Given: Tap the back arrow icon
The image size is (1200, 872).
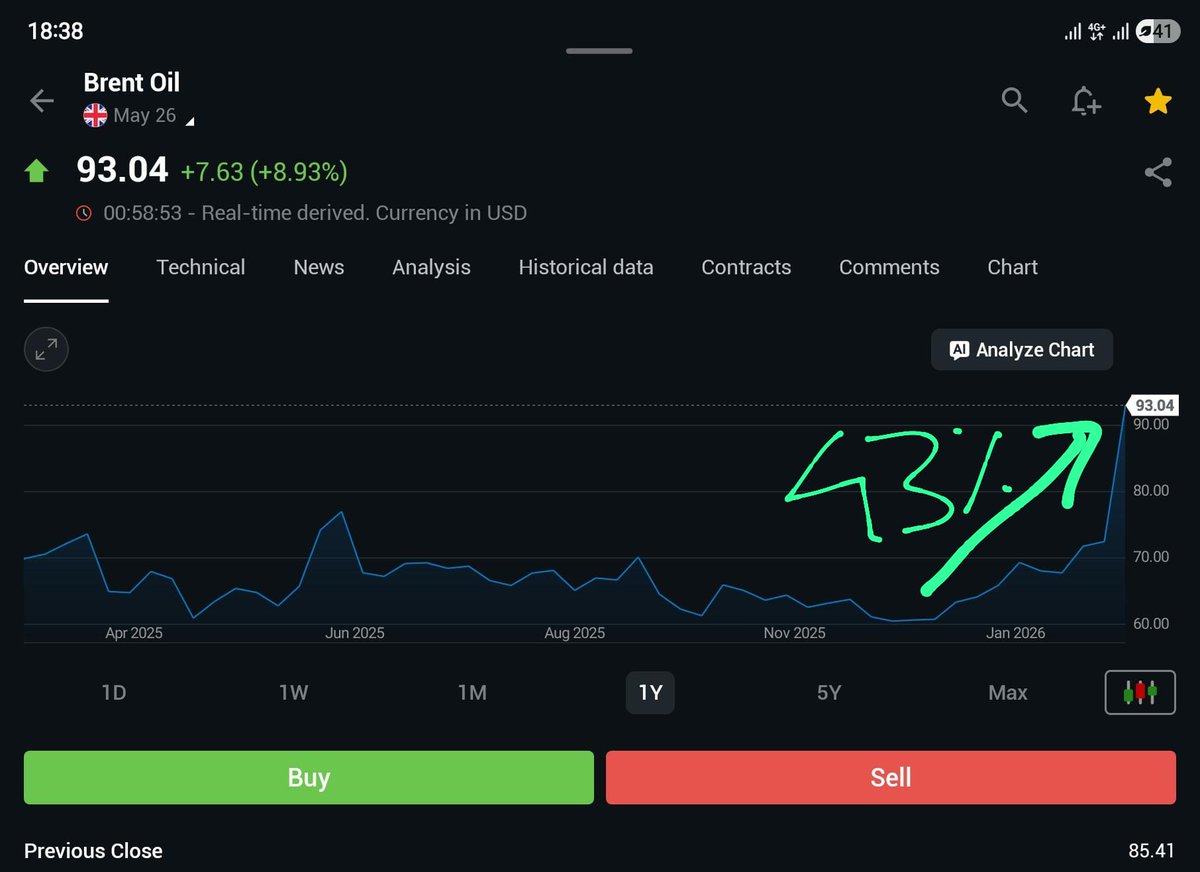Looking at the screenshot, I should click(x=41, y=100).
